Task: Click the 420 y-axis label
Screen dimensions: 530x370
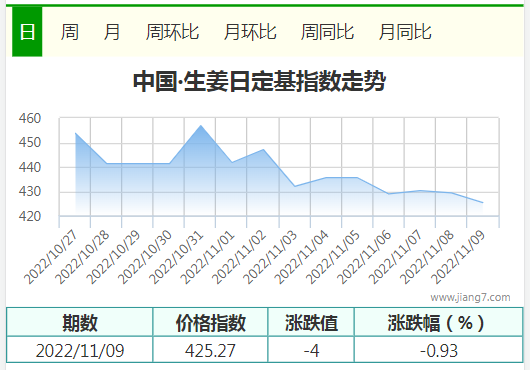Action: point(30,216)
